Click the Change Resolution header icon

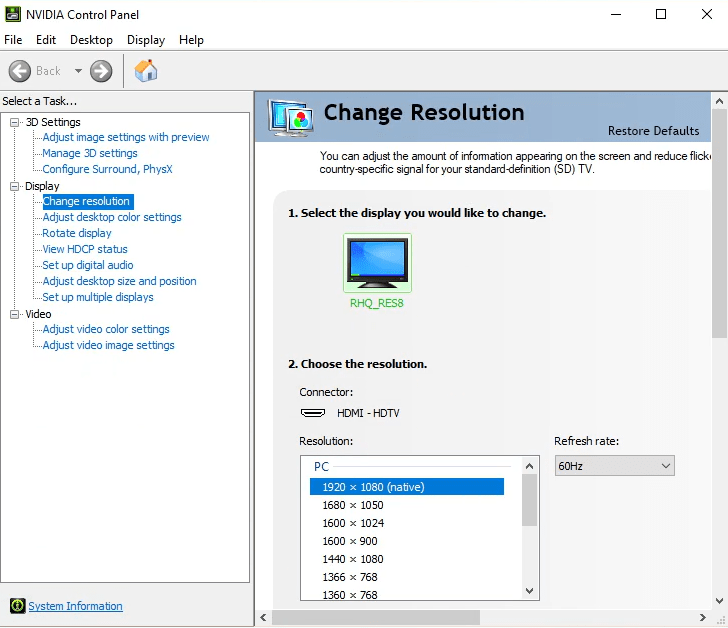click(x=291, y=117)
